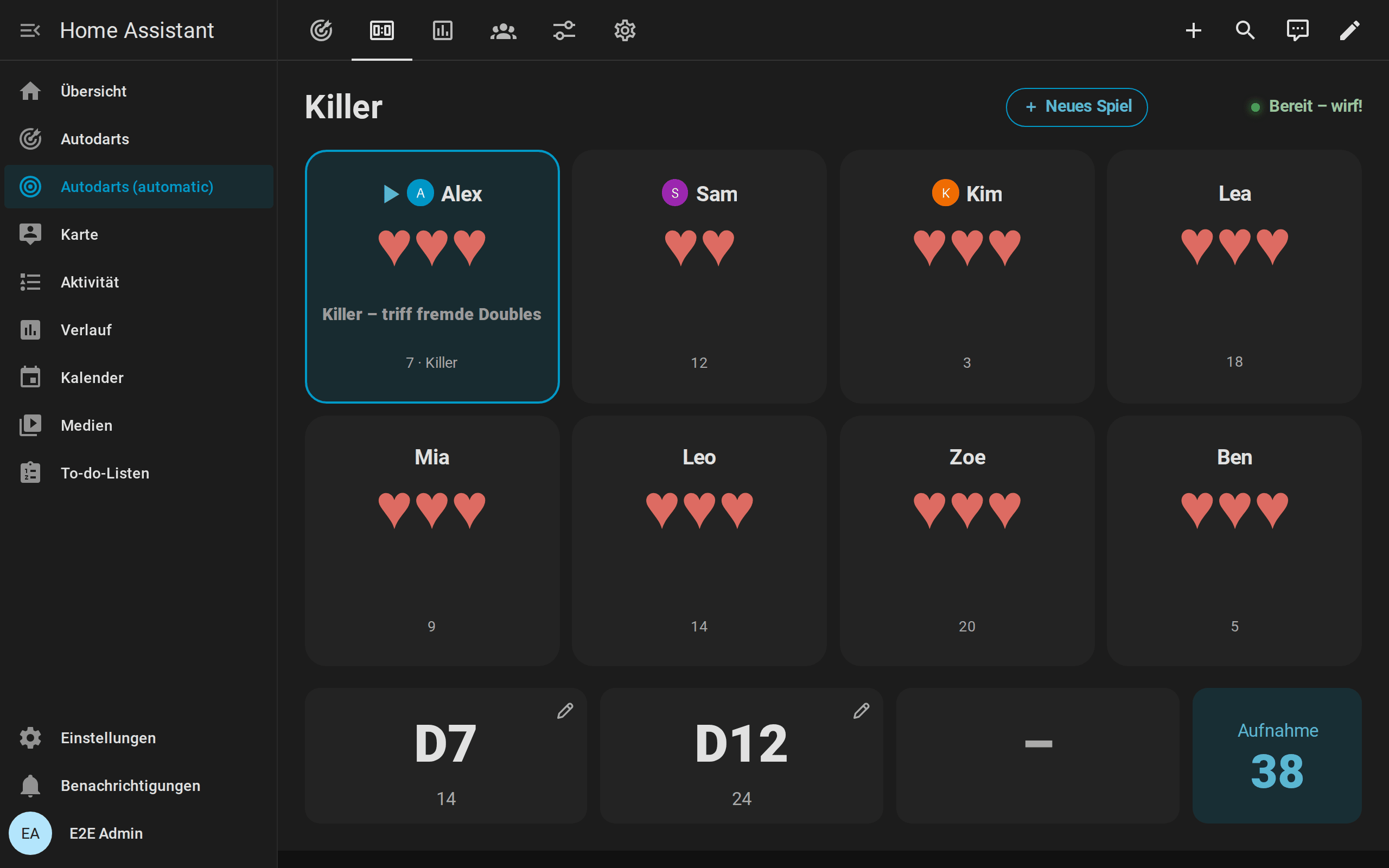This screenshot has height=868, width=1389.
Task: Open the tuning sliders tab
Action: pyautogui.click(x=564, y=30)
